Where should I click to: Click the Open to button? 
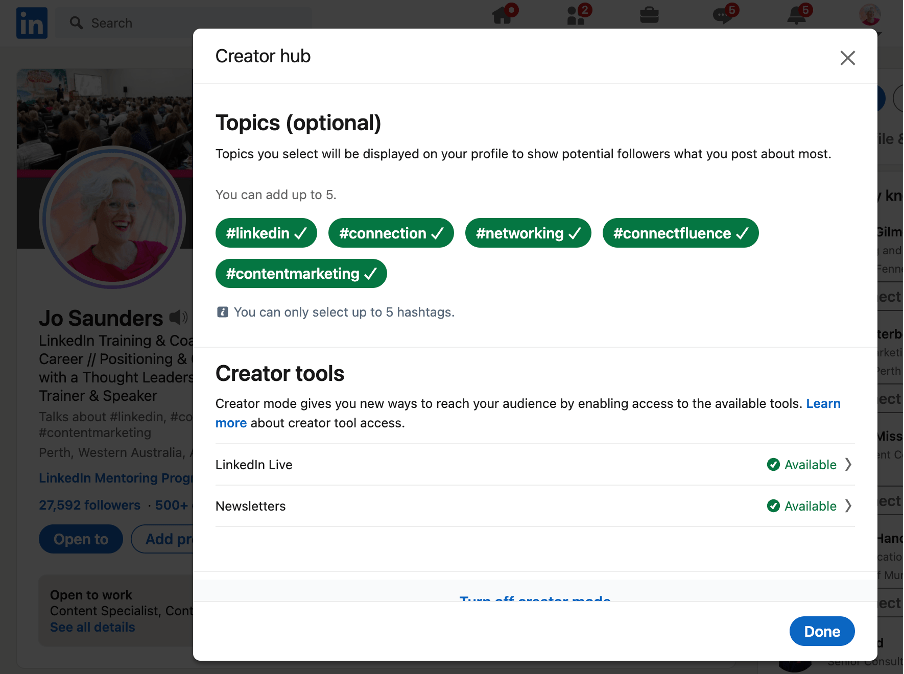click(x=81, y=539)
